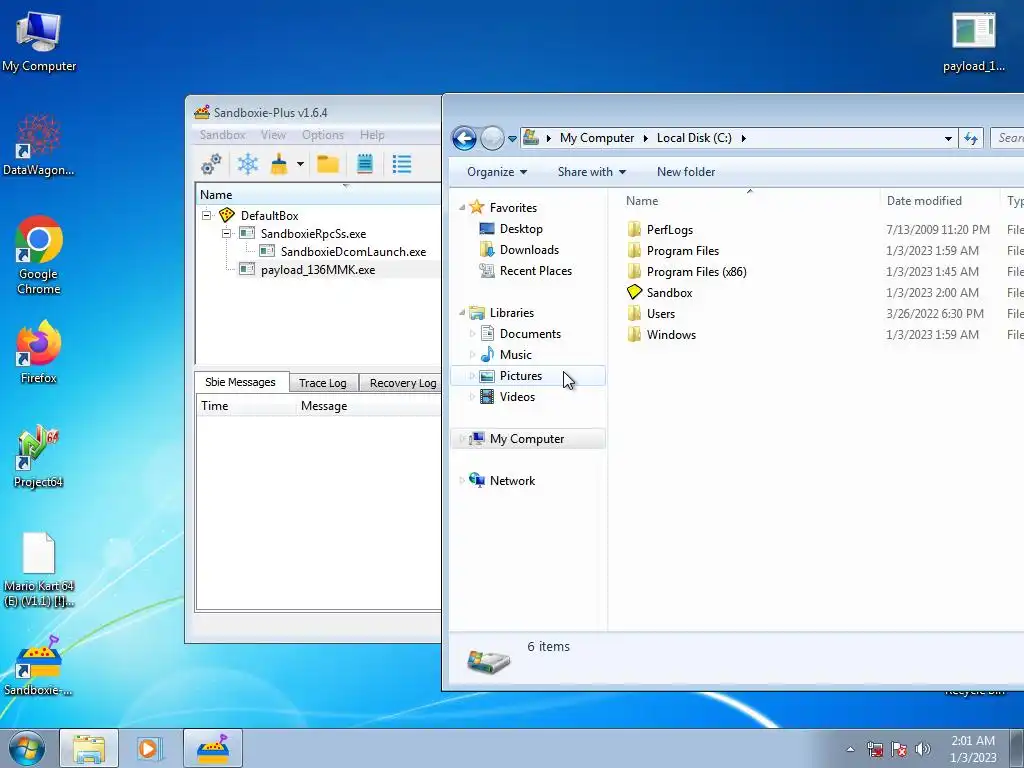Open Project64 desktop shortcut
This screenshot has width=1024, height=768.
click(39, 457)
